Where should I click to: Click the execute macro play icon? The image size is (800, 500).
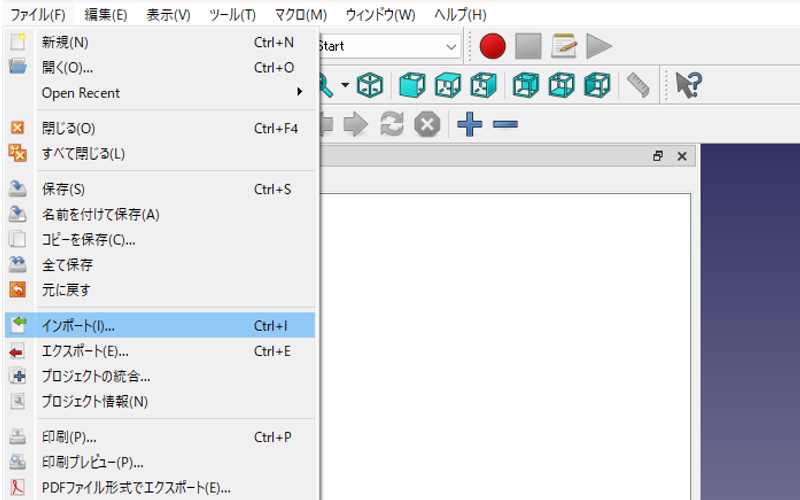click(599, 46)
